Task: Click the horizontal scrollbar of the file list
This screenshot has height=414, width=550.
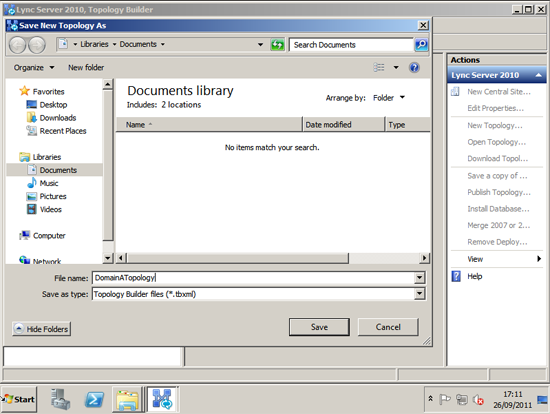Action: tap(238, 258)
